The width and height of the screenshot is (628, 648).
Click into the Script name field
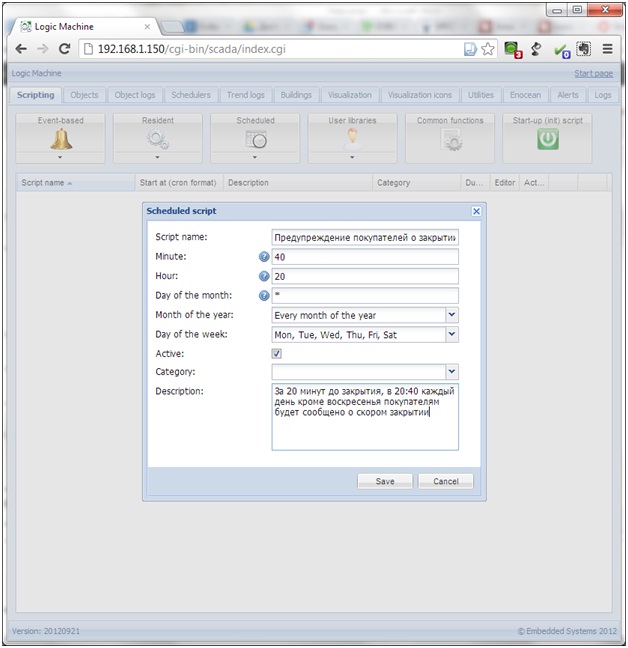coord(365,237)
